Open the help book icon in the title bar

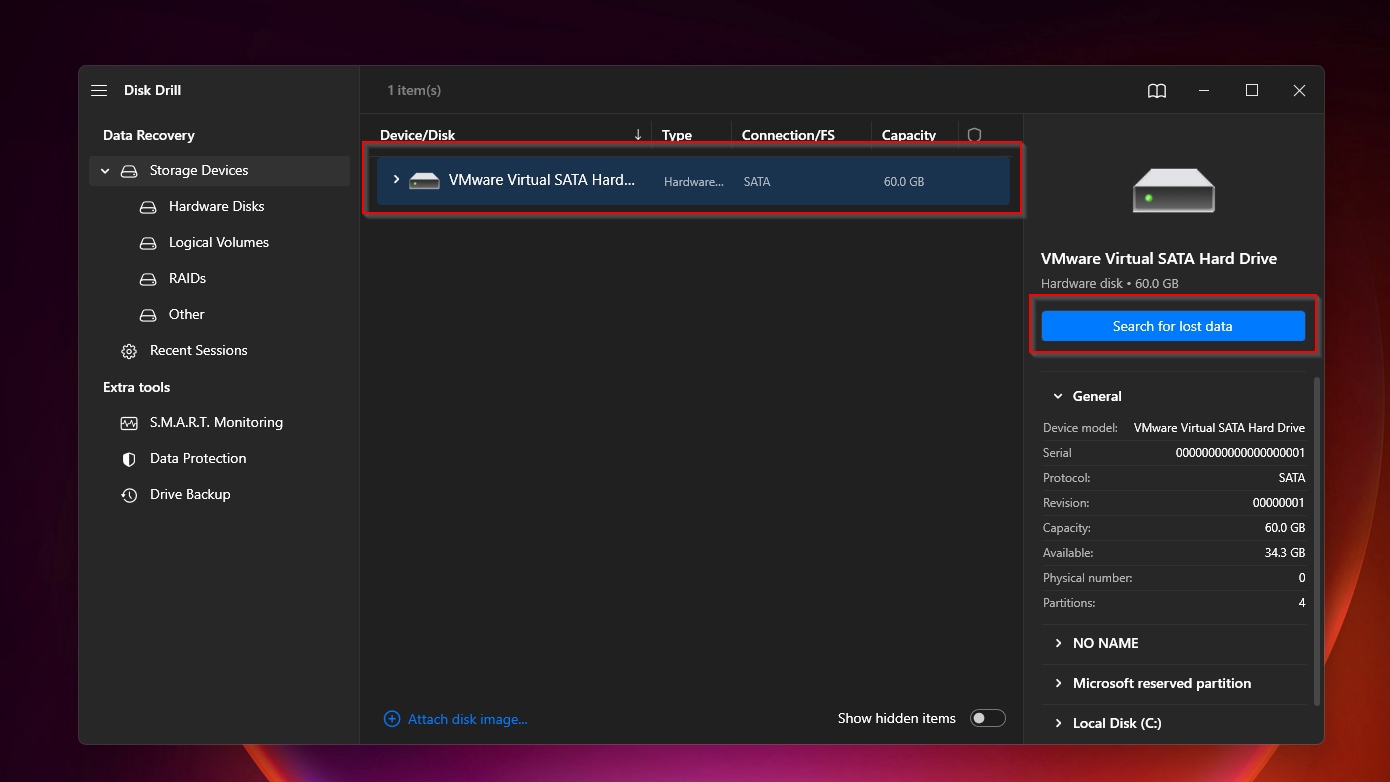point(1157,91)
